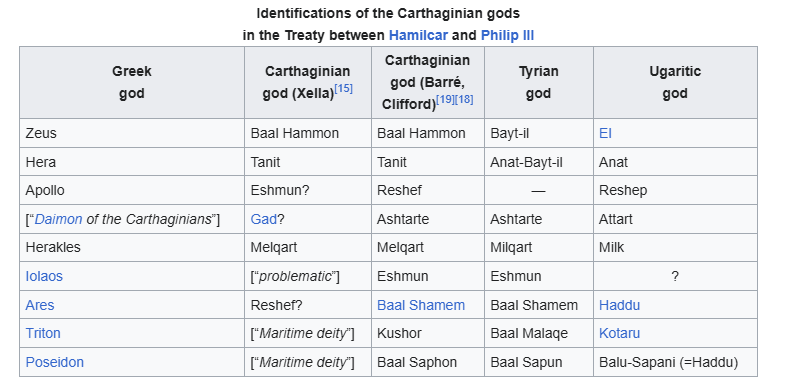The image size is (786, 392).
Task: Open the Ares link
Action: pyautogui.click(x=40, y=305)
